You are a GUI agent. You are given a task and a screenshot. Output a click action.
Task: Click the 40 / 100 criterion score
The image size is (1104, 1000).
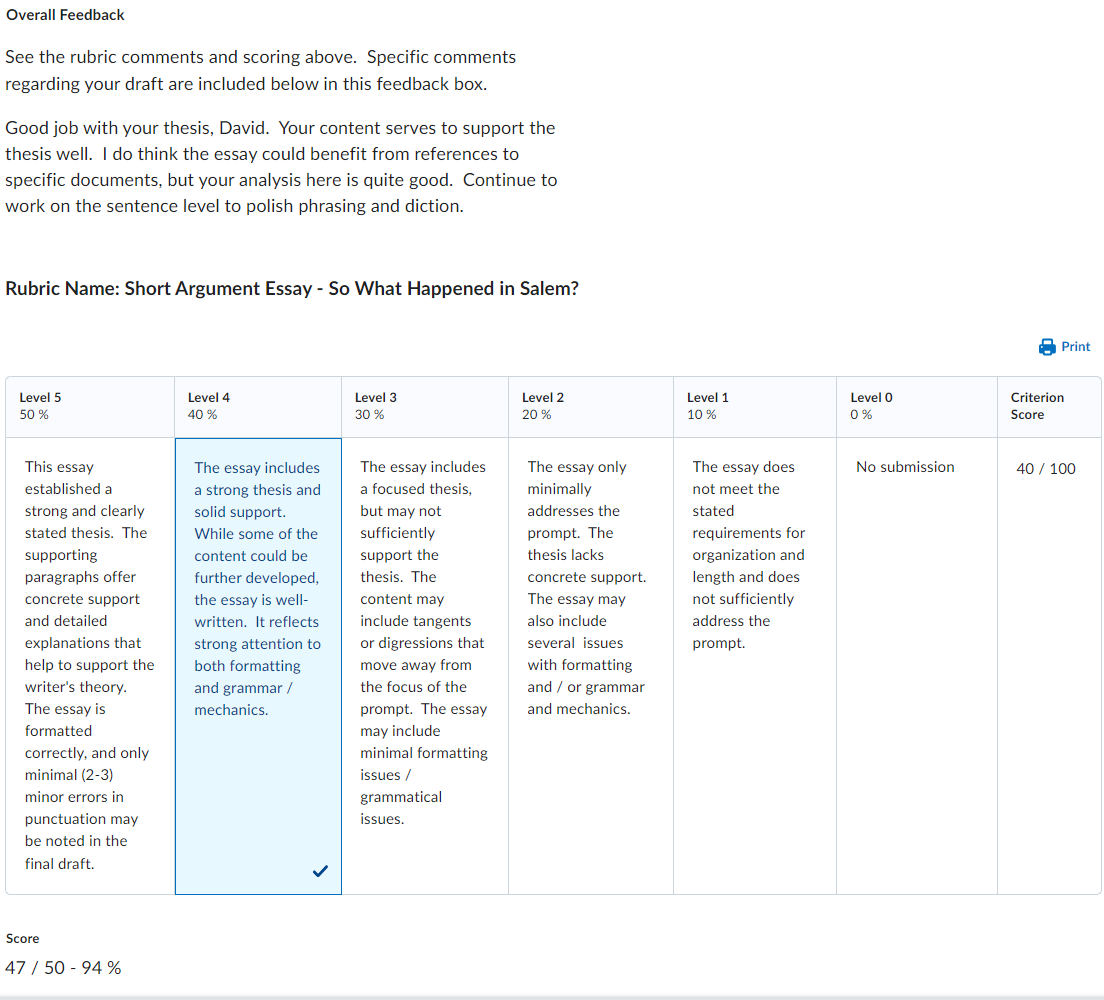pyautogui.click(x=1046, y=467)
